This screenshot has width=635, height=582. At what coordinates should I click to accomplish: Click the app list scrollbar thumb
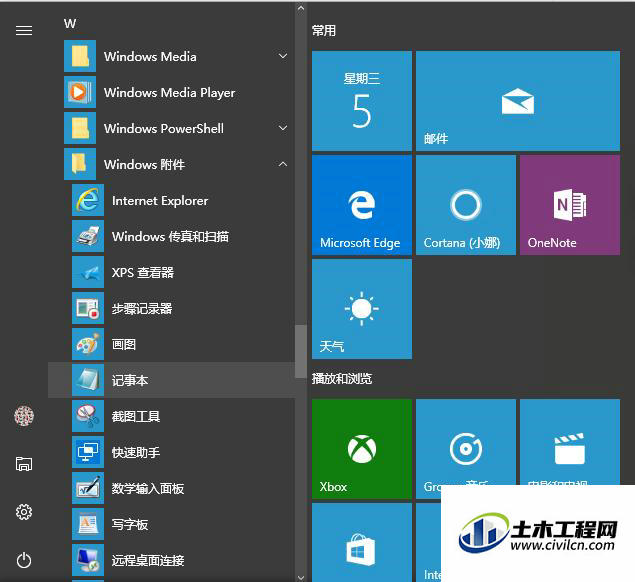point(300,351)
